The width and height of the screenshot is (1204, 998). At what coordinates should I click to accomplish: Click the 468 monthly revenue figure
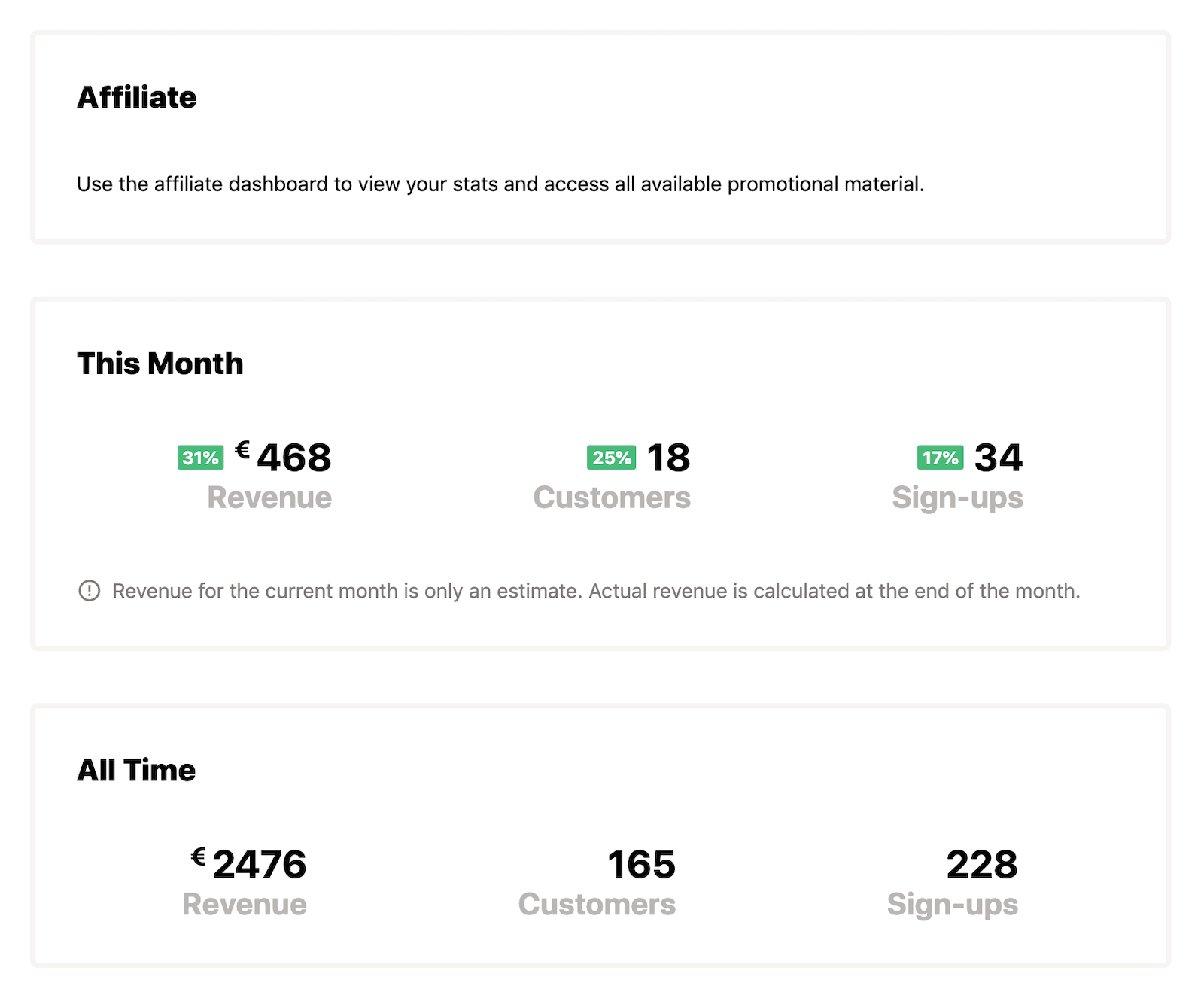click(294, 458)
